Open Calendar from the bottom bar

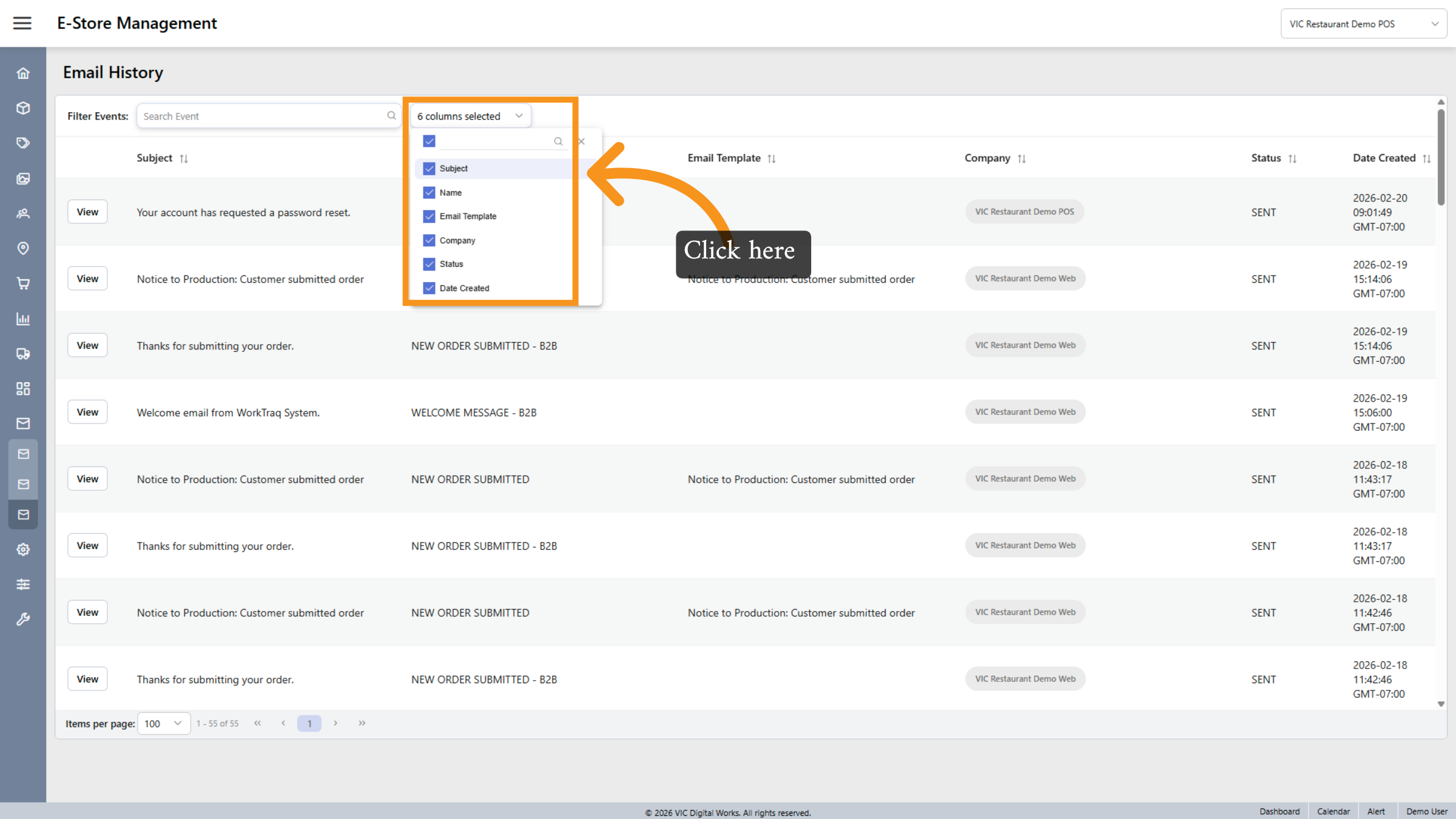pyautogui.click(x=1333, y=811)
